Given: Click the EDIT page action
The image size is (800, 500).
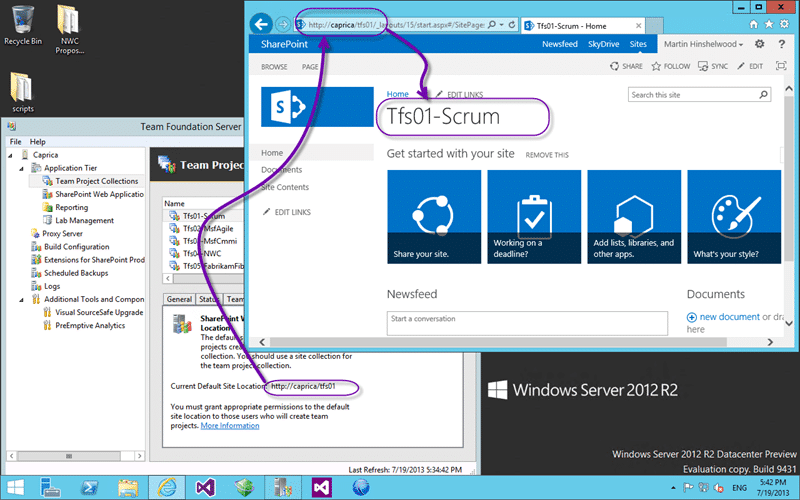Looking at the screenshot, I should (x=749, y=66).
